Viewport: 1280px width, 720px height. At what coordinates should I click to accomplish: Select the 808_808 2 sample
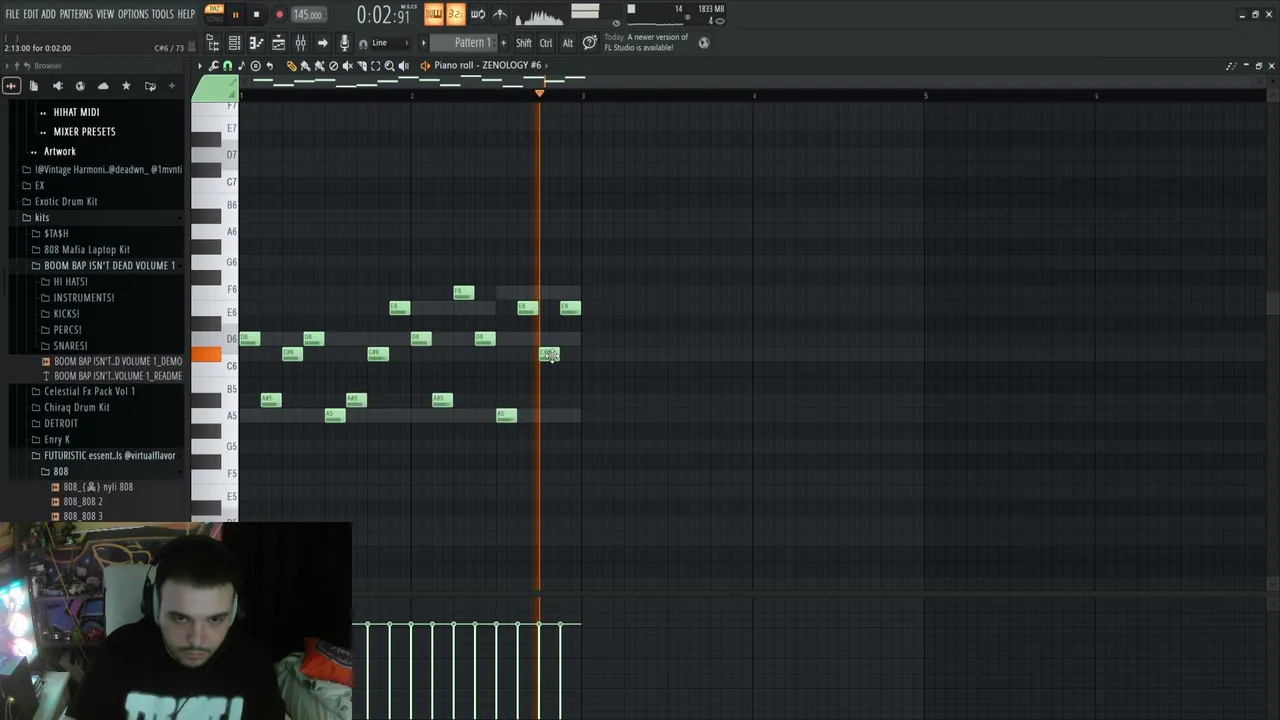click(83, 501)
